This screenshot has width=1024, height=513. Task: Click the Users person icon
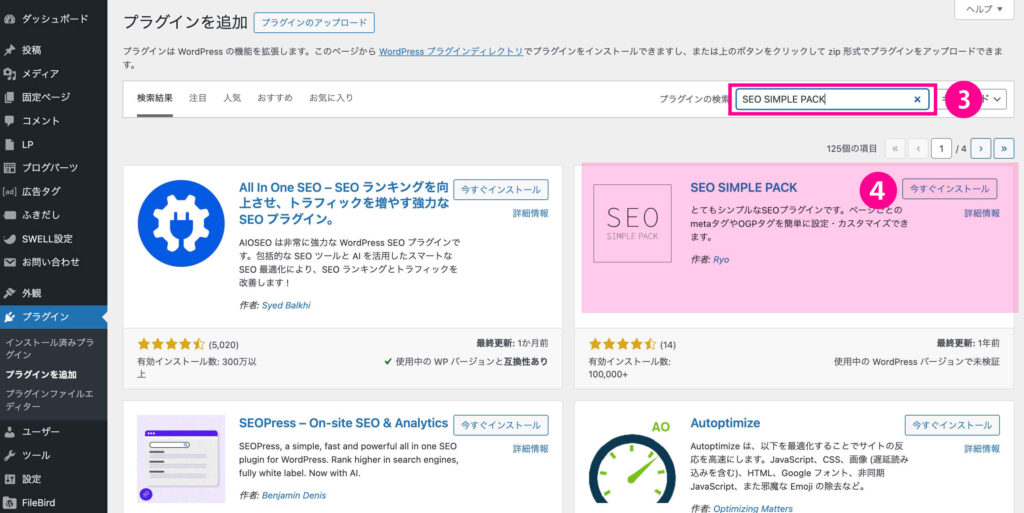(x=10, y=432)
